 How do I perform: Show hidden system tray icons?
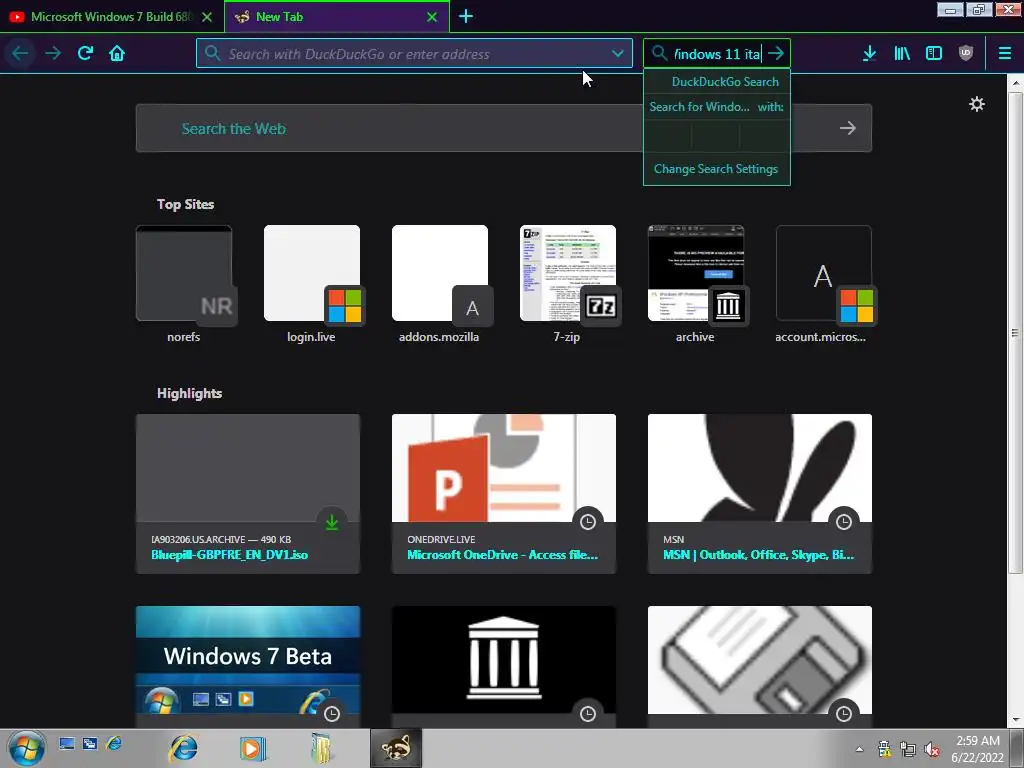coord(859,749)
